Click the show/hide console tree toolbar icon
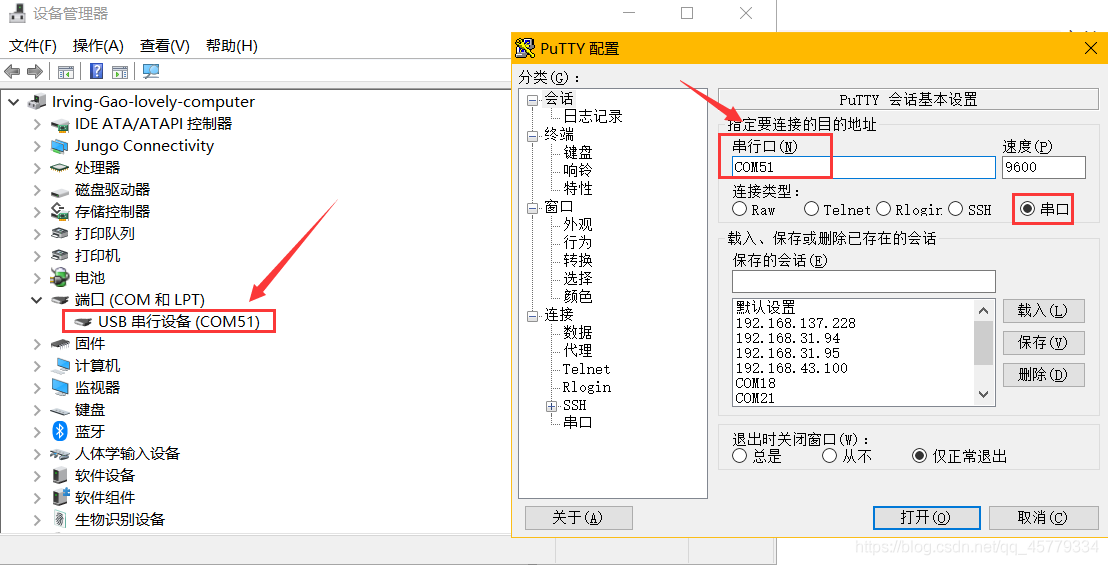The height and width of the screenshot is (565, 1108). pyautogui.click(x=66, y=72)
